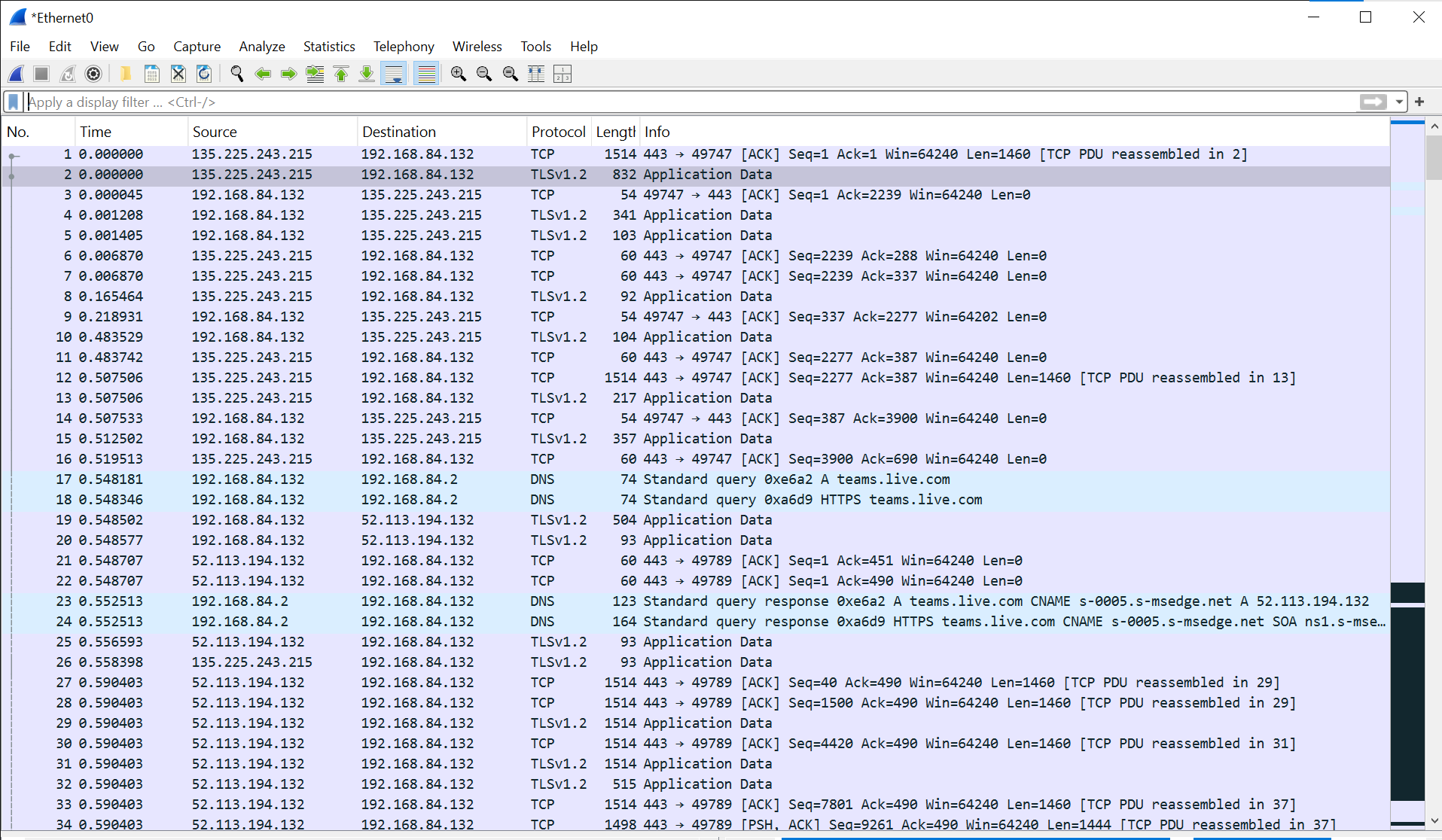The width and height of the screenshot is (1442, 840).
Task: Toggle packet colorization rules button
Action: click(x=426, y=74)
